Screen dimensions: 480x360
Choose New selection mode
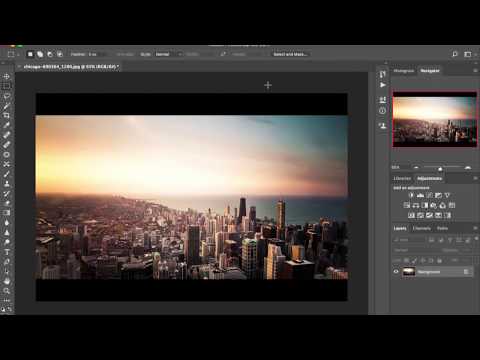[x=30, y=54]
